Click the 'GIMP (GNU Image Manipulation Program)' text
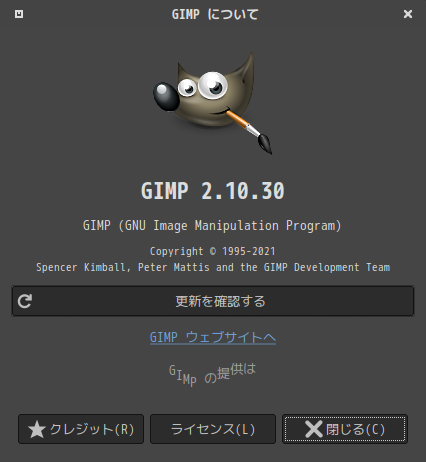426x462 pixels. pos(212,226)
